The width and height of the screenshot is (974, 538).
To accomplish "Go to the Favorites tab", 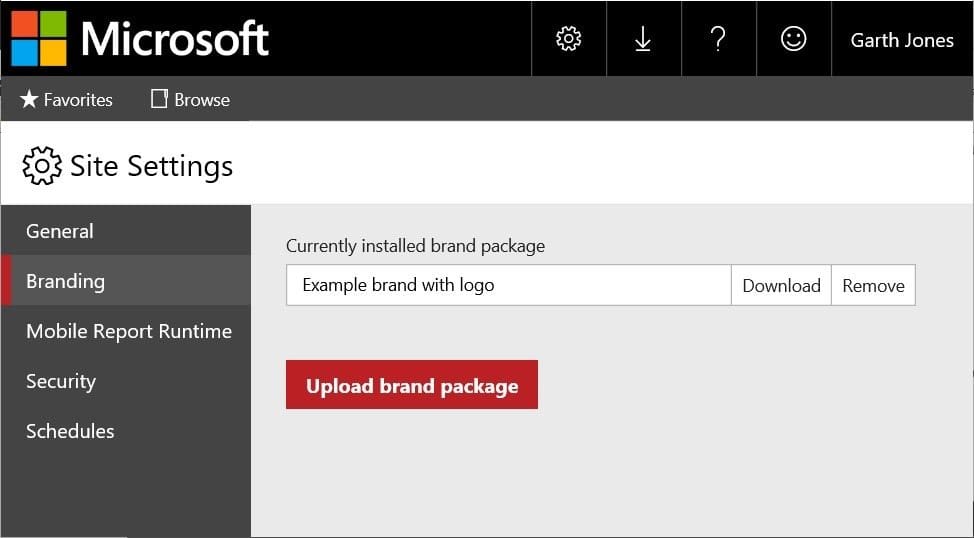I will tap(66, 99).
